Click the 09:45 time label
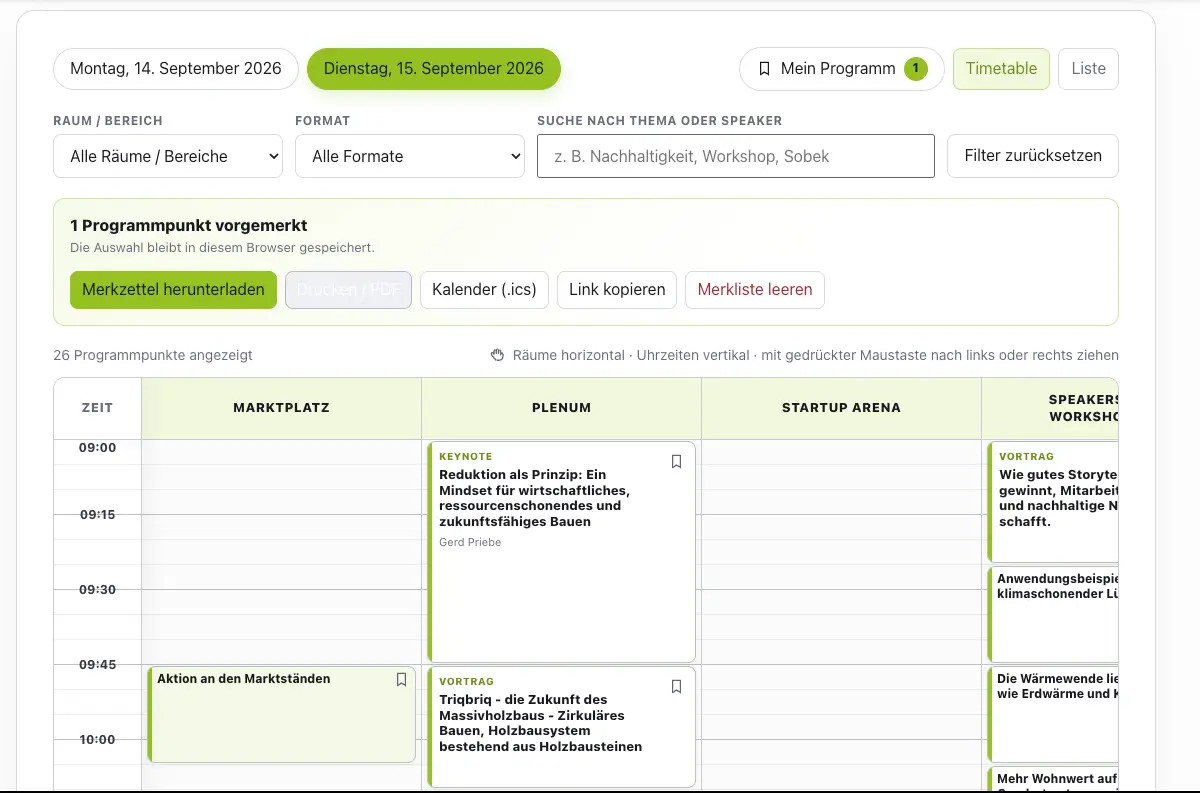 pos(98,664)
